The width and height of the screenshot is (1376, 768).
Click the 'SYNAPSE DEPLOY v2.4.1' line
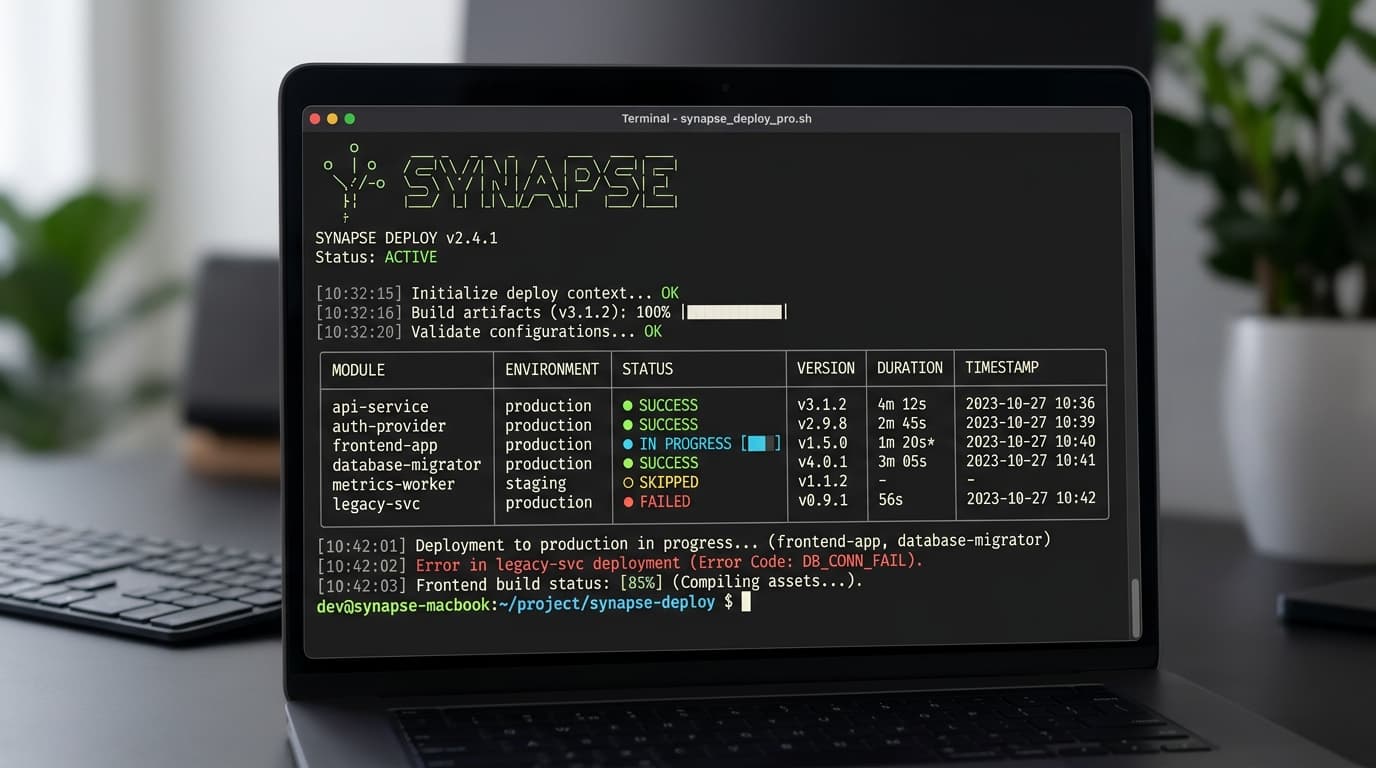[406, 238]
